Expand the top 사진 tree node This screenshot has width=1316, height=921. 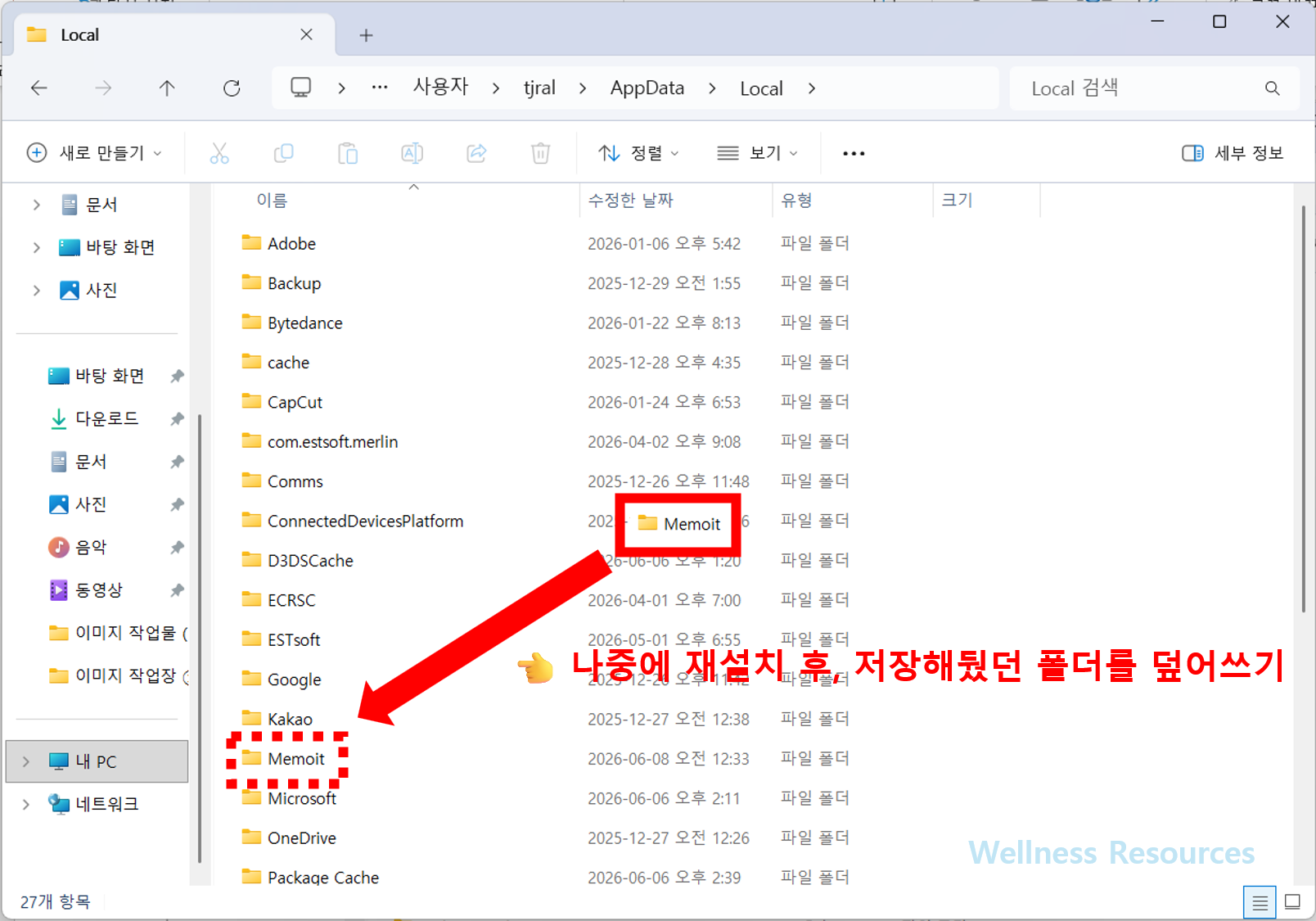point(36,290)
